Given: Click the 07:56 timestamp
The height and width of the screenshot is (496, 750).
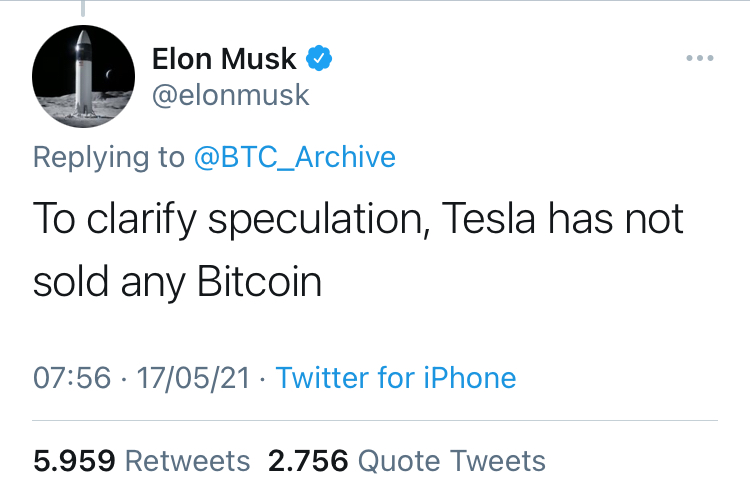Looking at the screenshot, I should pyautogui.click(x=72, y=378).
